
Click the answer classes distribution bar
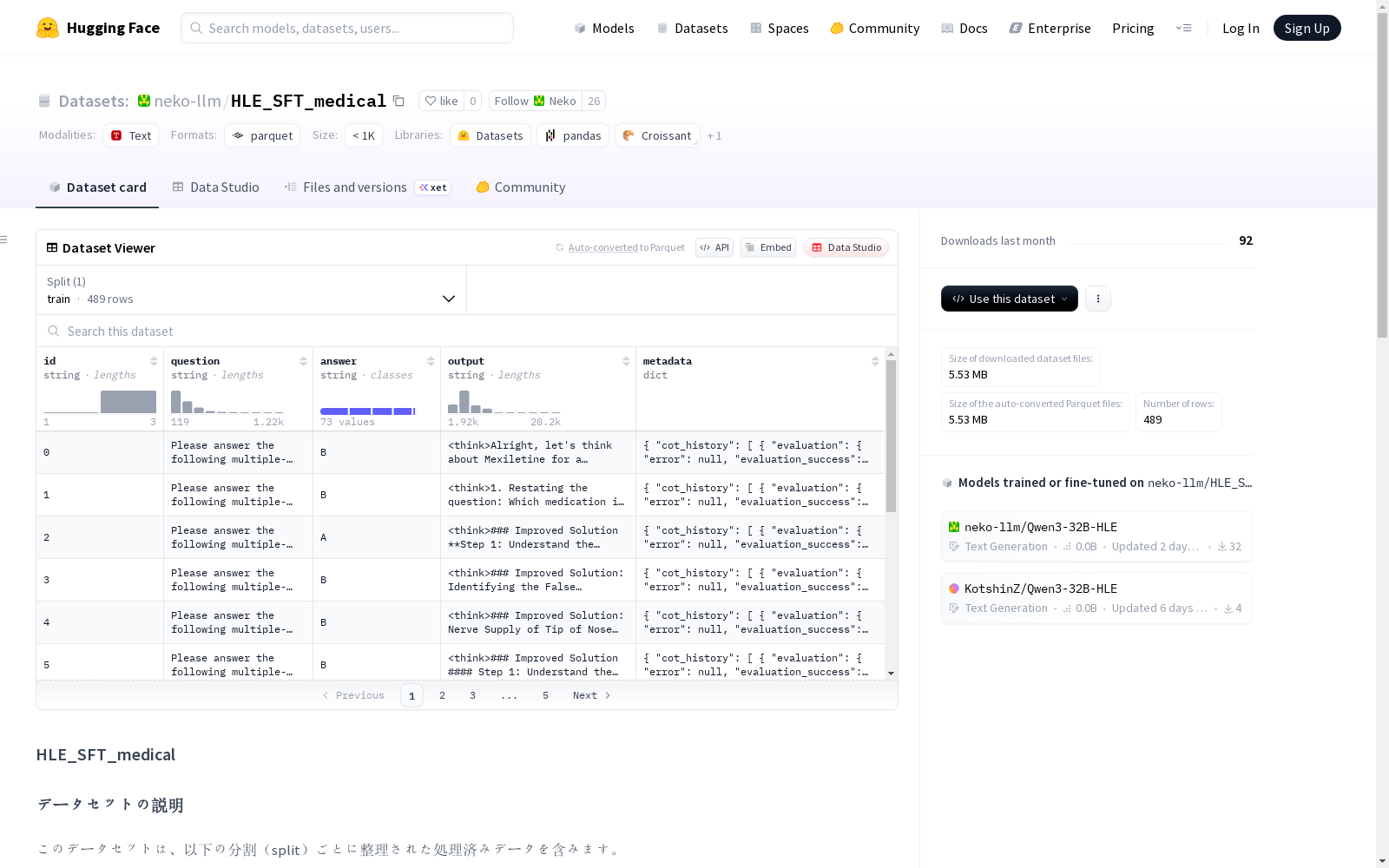368,411
